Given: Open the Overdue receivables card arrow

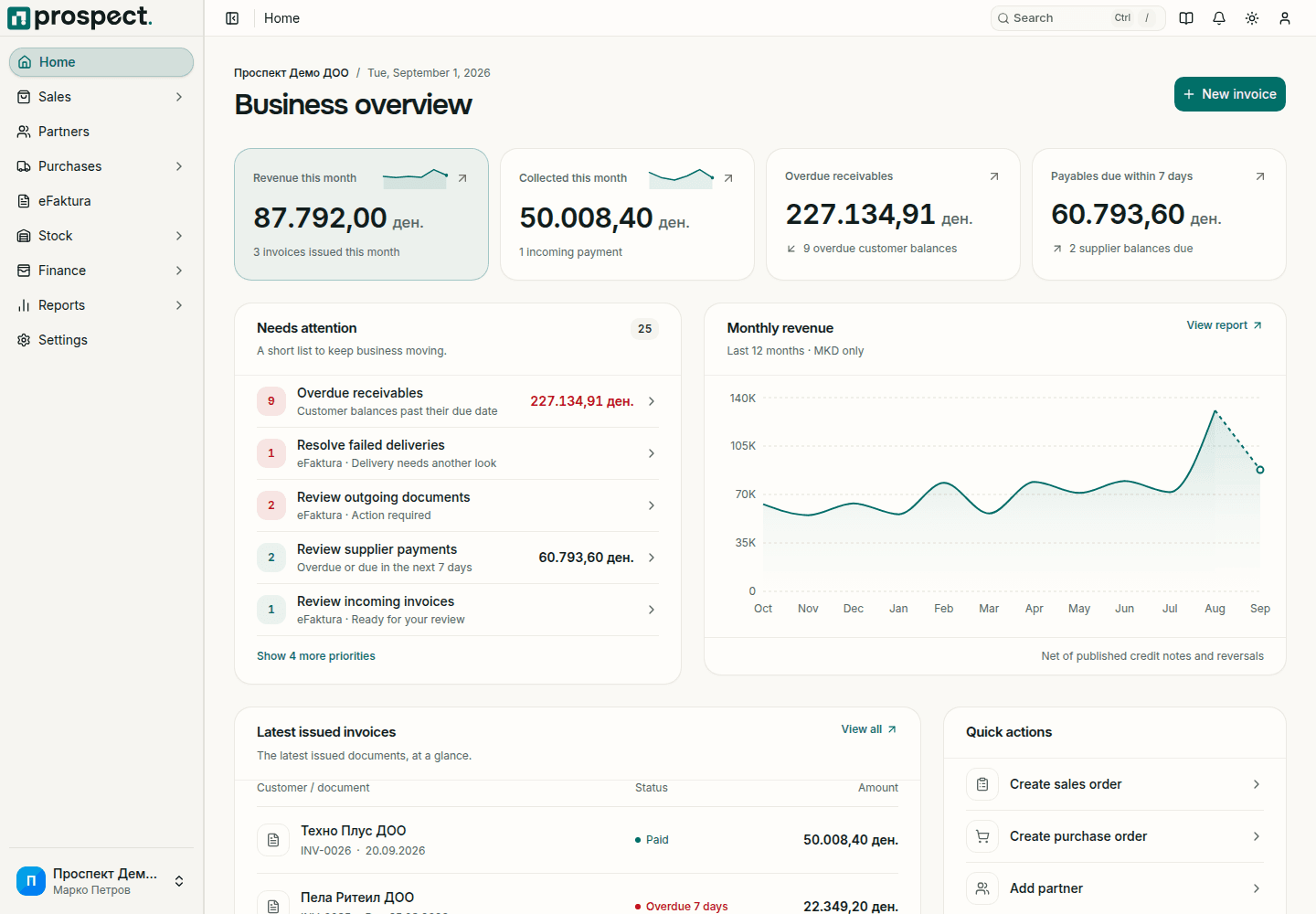Looking at the screenshot, I should 994,176.
